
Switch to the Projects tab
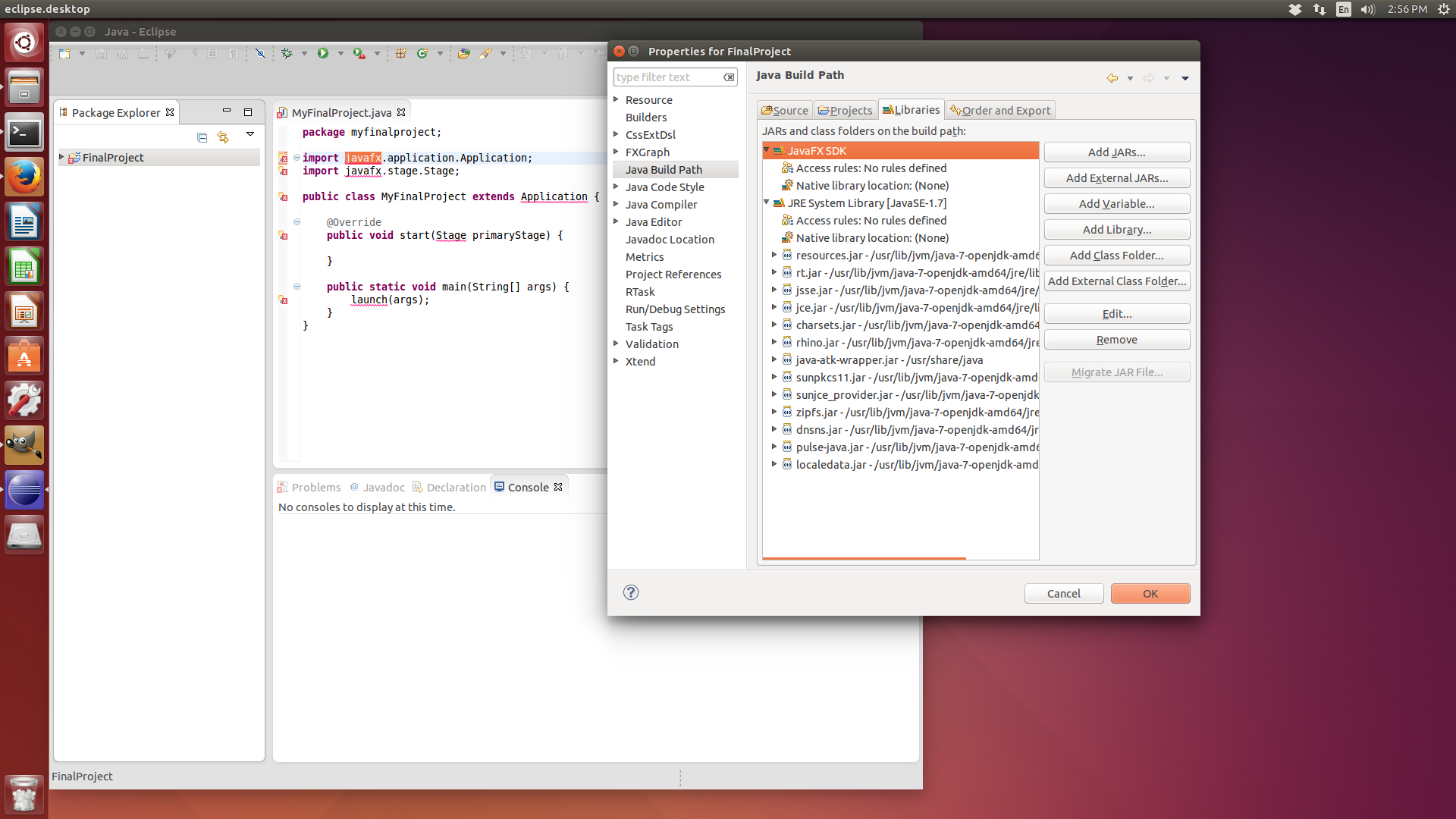[x=846, y=110]
